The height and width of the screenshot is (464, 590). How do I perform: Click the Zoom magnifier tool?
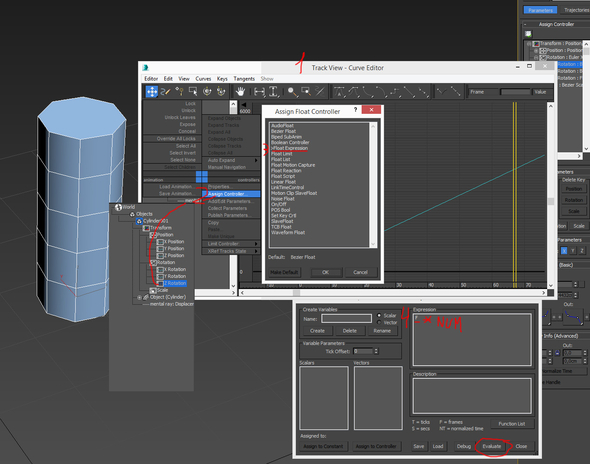click(x=292, y=91)
